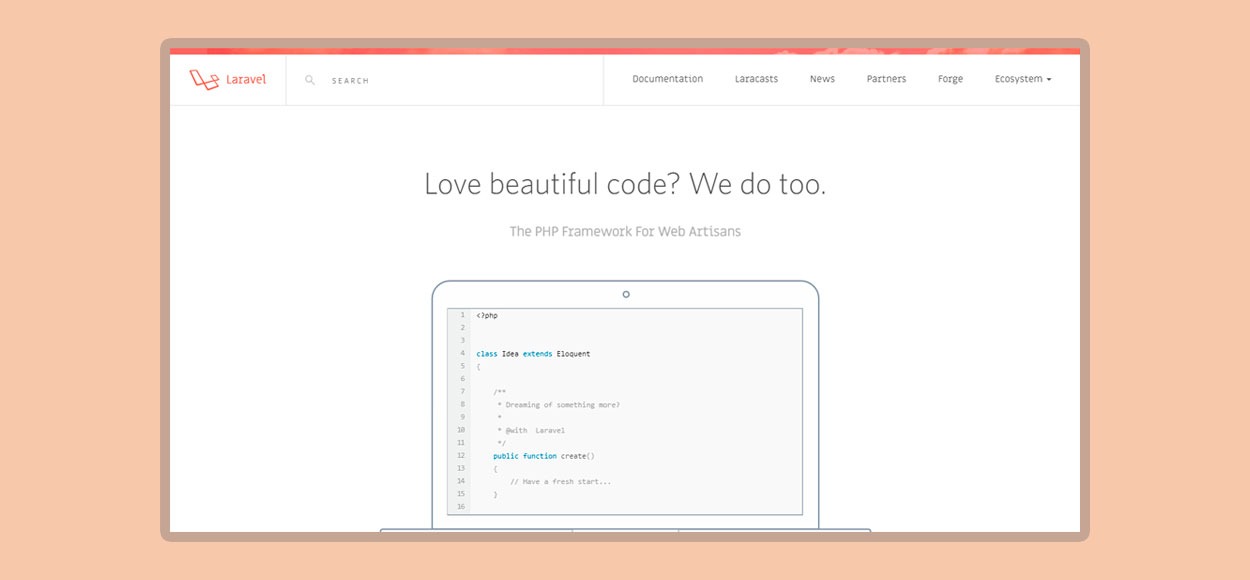Click the Laravel logo icon

[204, 80]
